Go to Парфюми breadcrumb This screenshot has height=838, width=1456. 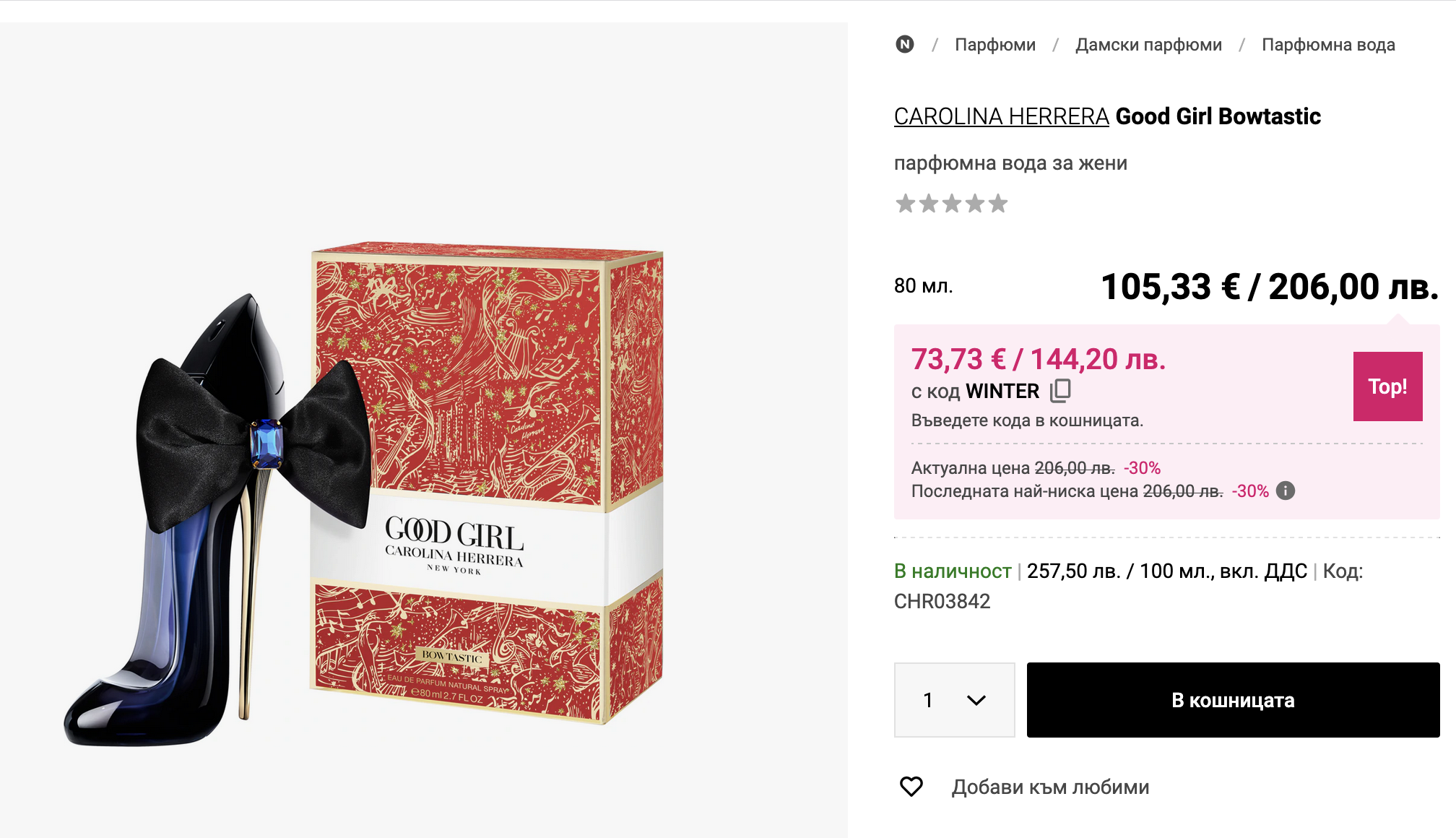click(x=995, y=45)
